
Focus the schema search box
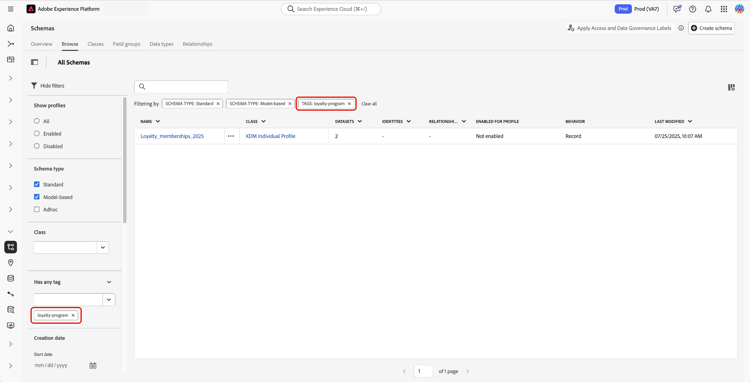coord(181,87)
